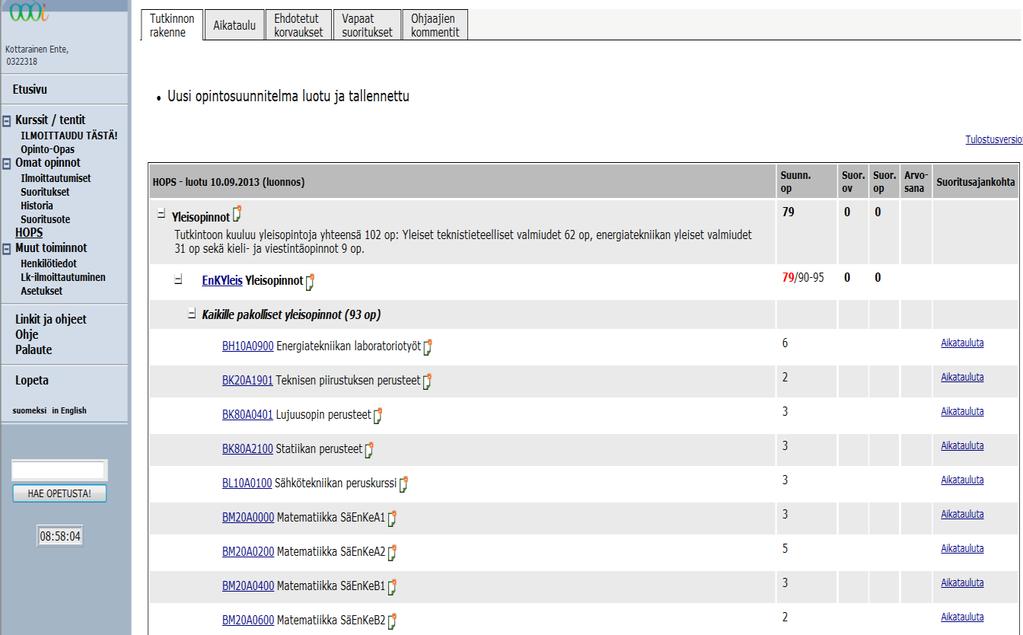Click the teaching search input field
The height and width of the screenshot is (635, 1023).
click(59, 470)
